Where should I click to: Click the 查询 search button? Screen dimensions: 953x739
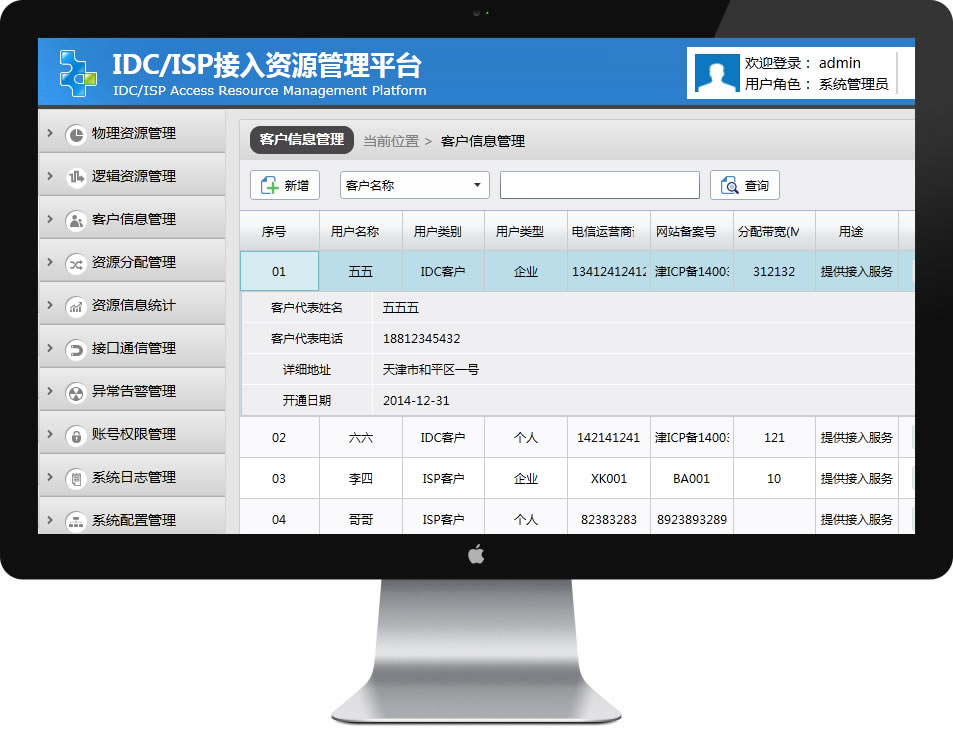coord(744,185)
